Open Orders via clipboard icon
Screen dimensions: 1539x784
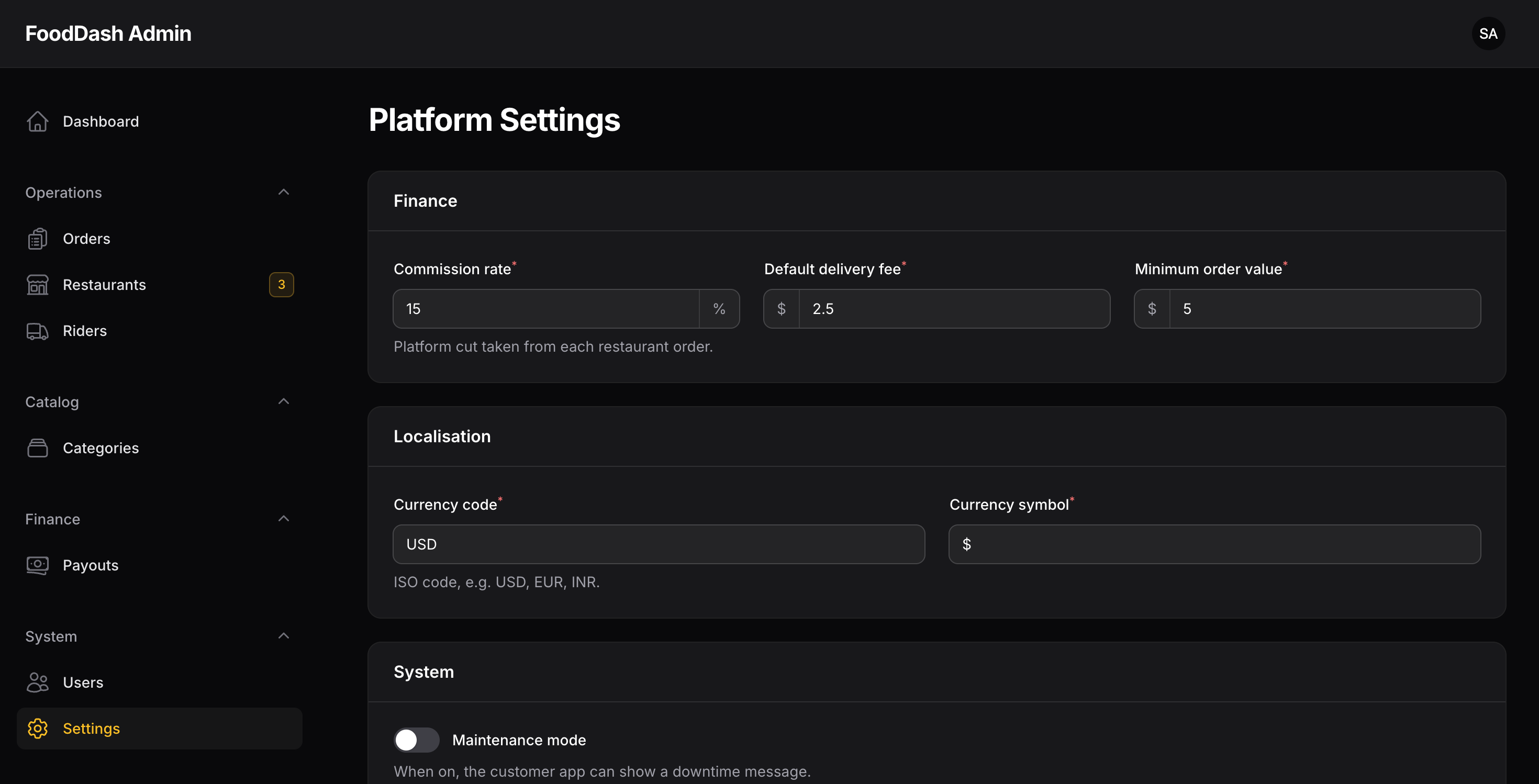[x=38, y=239]
